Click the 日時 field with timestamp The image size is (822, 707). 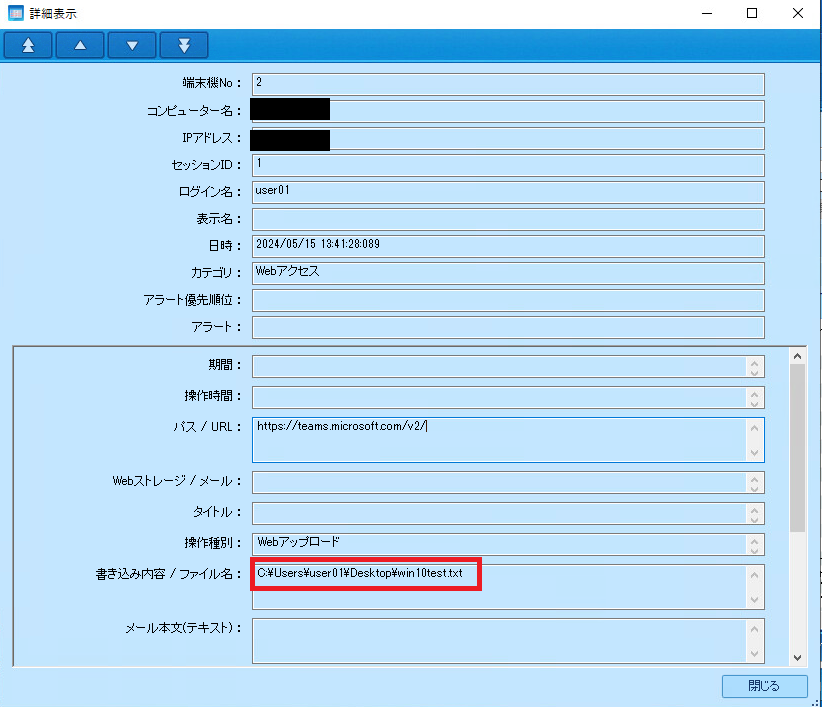pos(507,246)
